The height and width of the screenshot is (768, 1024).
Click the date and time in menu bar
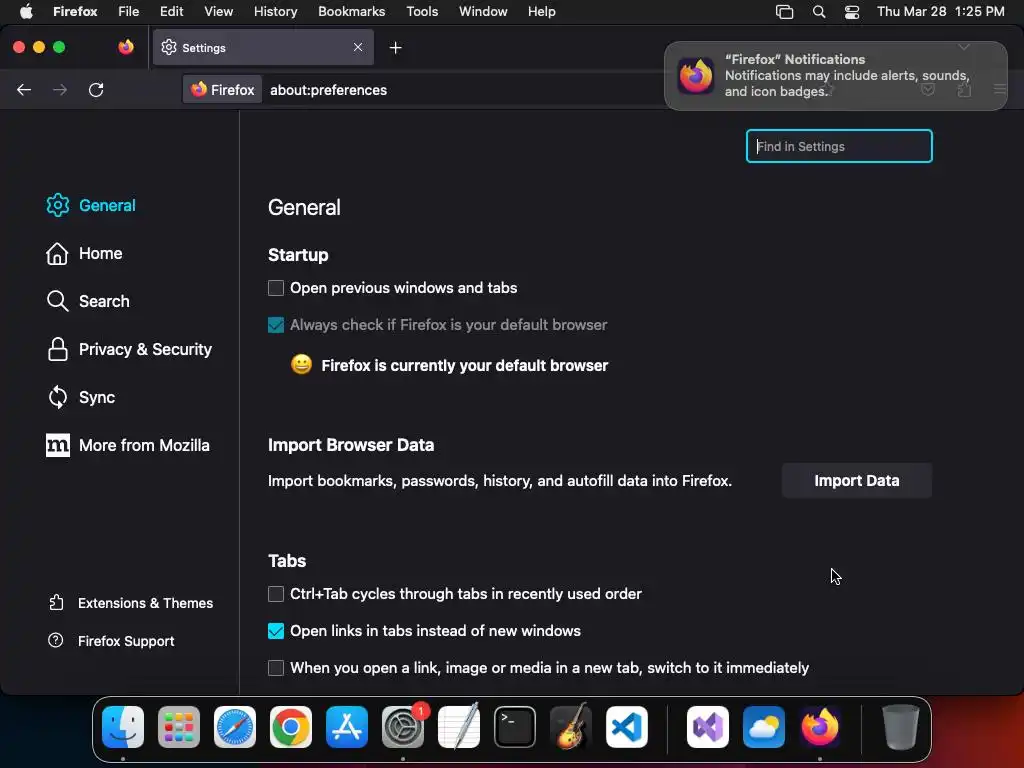pyautogui.click(x=940, y=11)
